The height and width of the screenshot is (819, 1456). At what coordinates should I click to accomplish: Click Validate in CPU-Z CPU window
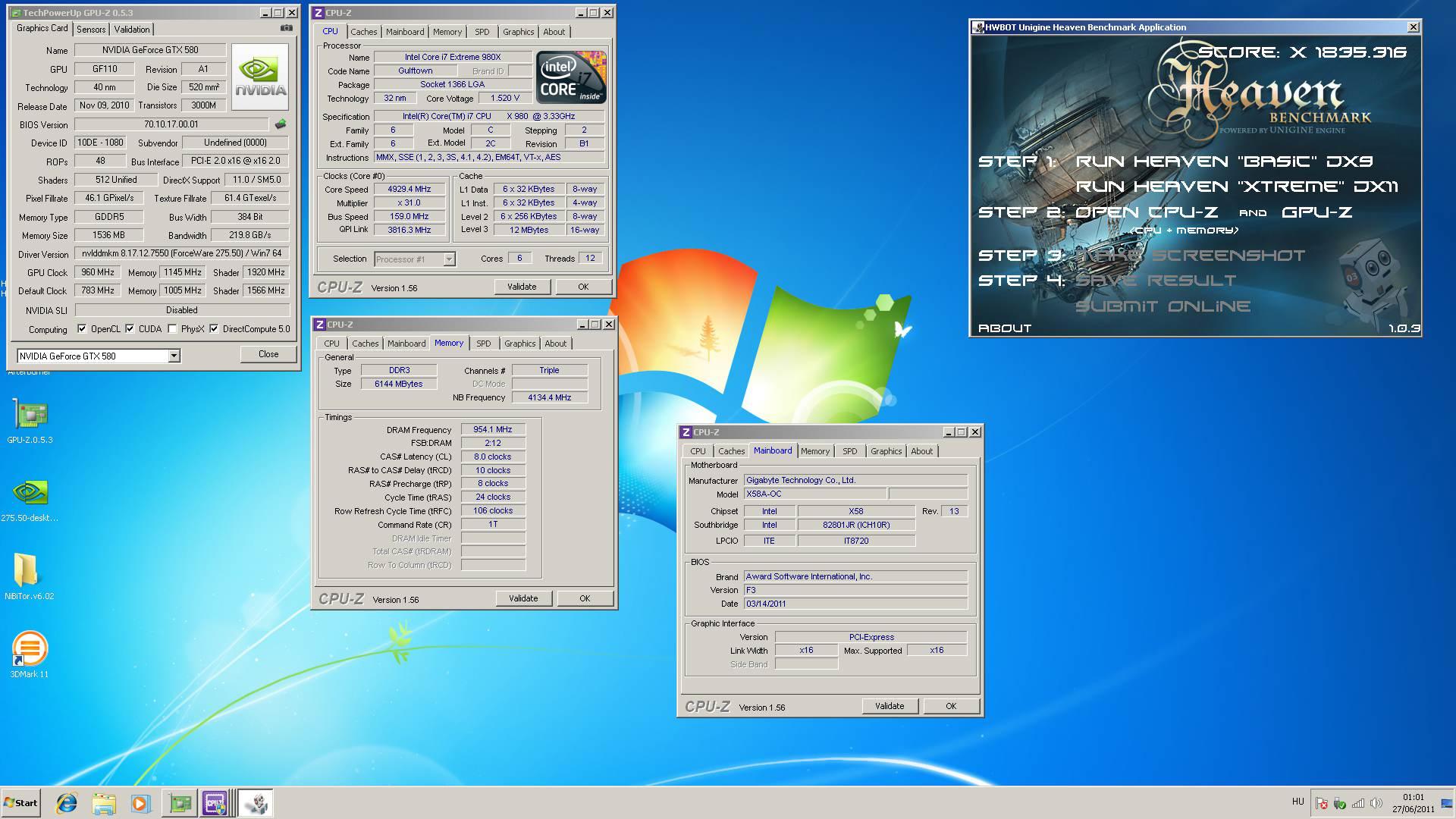[522, 287]
